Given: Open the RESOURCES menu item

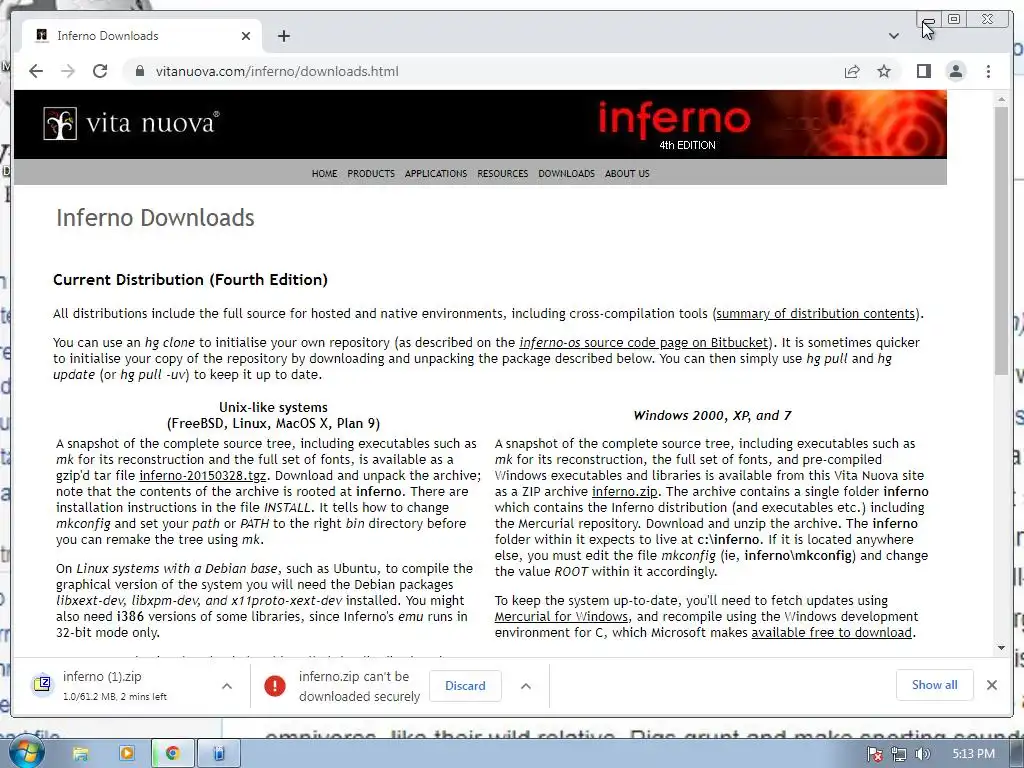Looking at the screenshot, I should (x=502, y=174).
